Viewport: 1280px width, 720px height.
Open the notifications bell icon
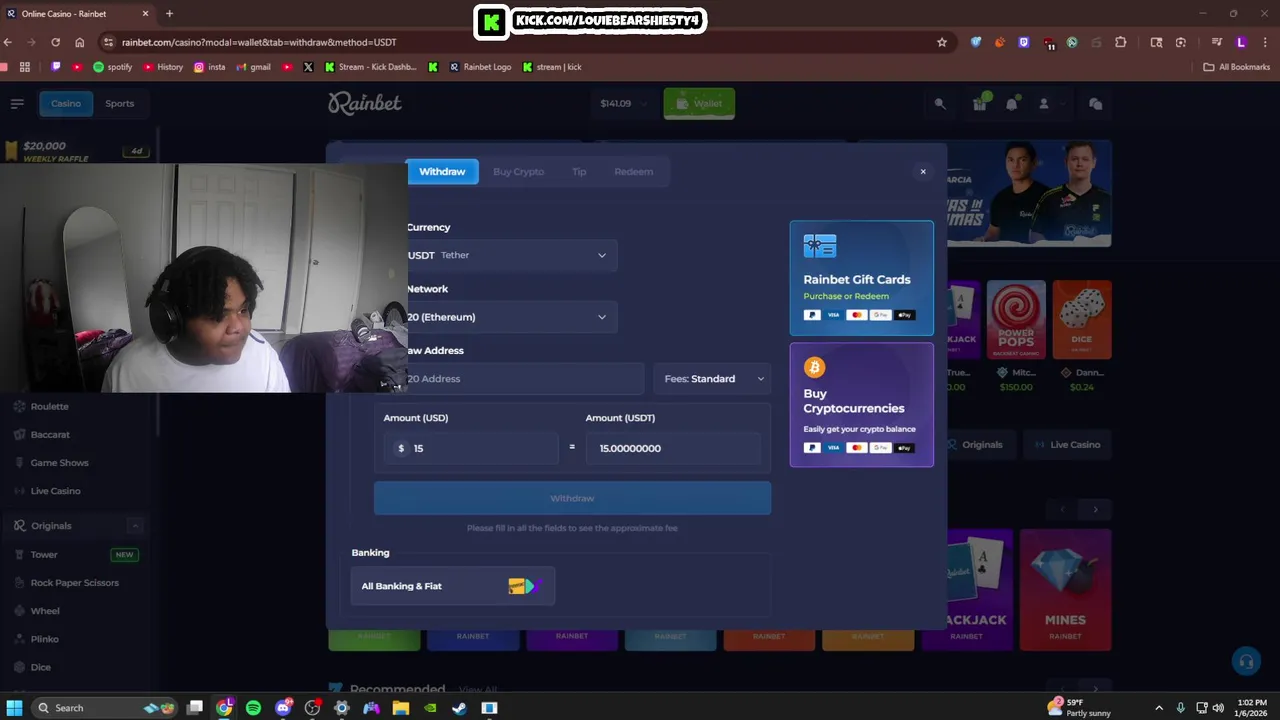1012,103
